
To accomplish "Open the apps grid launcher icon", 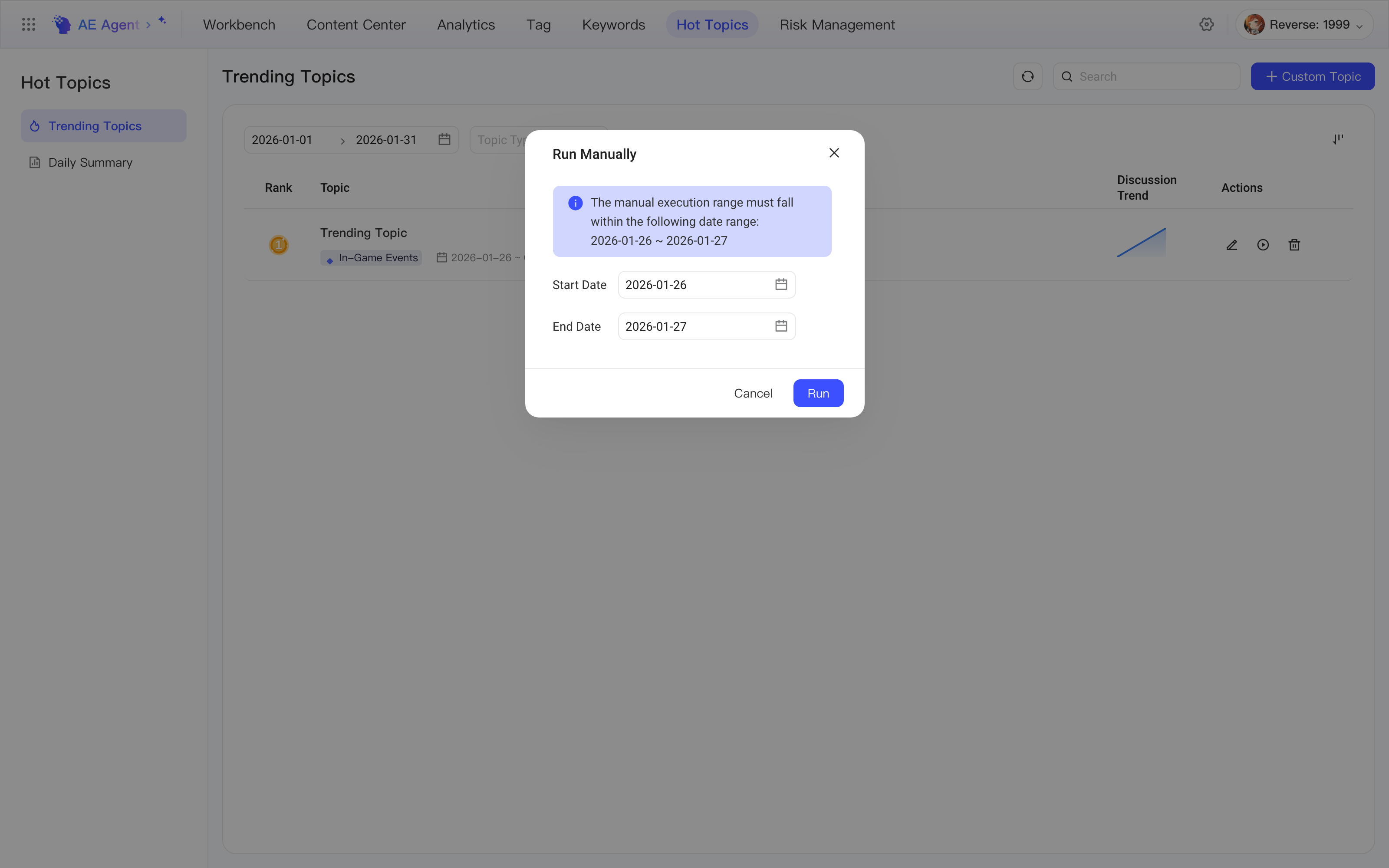I will click(x=29, y=25).
